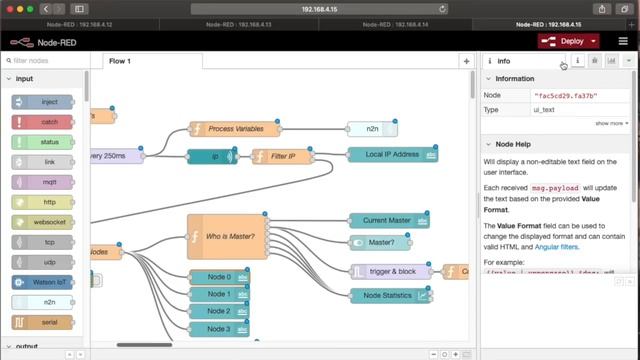Select the n2n node in the palette
The width and height of the screenshot is (640, 360).
tap(42, 302)
